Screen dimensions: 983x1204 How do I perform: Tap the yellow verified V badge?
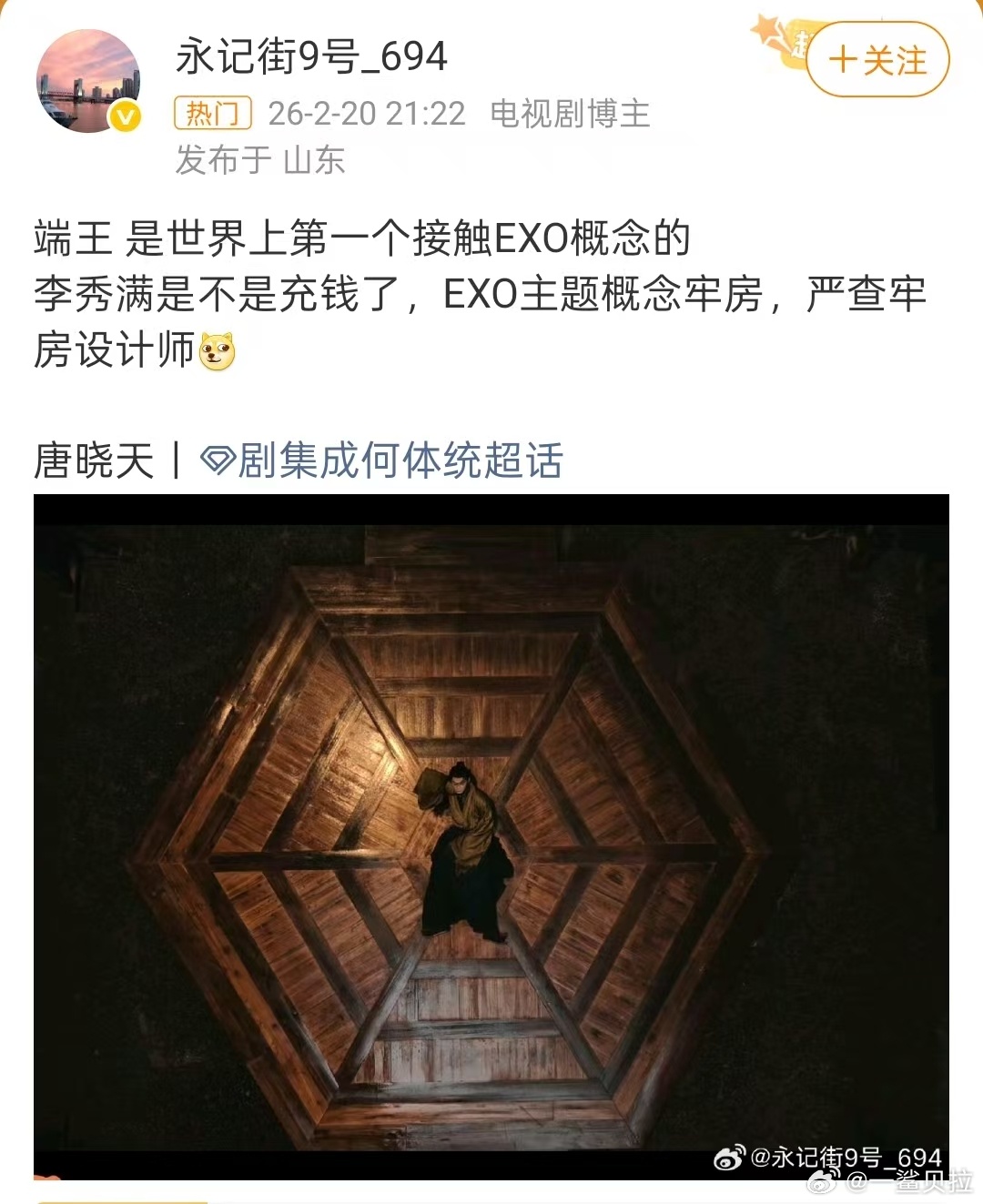click(x=126, y=117)
